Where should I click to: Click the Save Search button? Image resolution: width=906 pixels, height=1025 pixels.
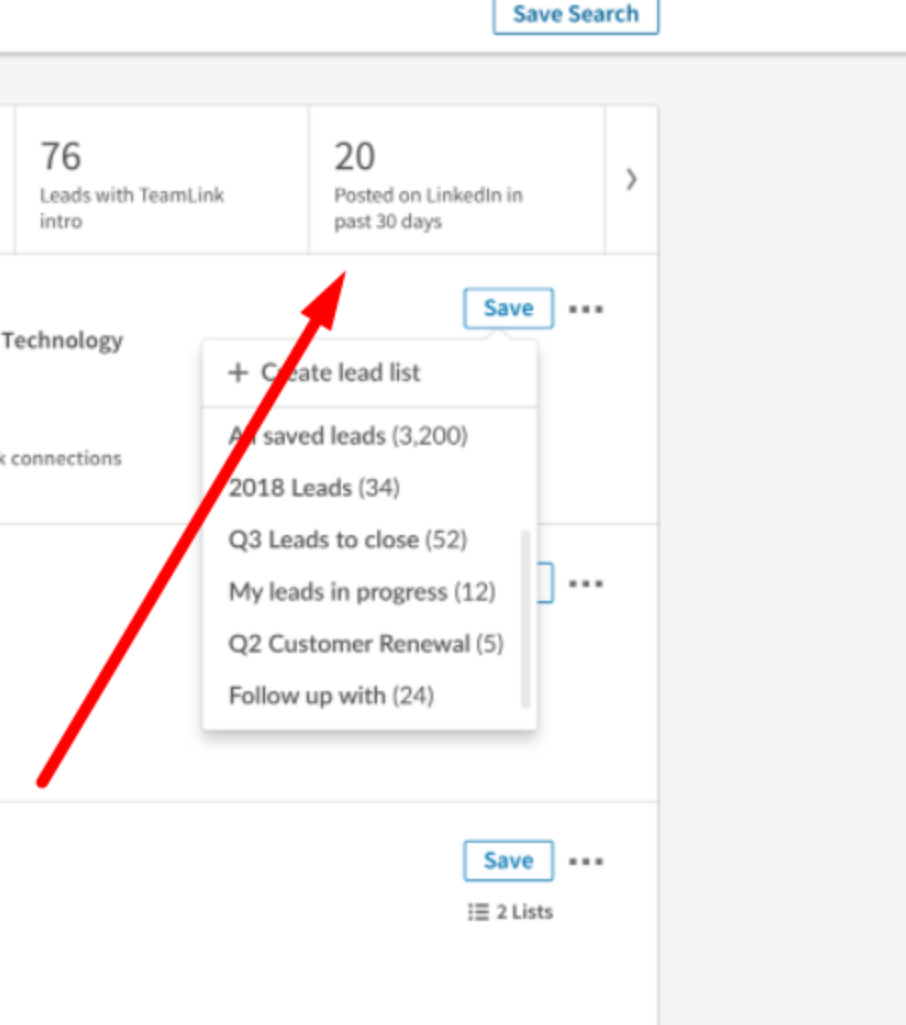pyautogui.click(x=575, y=14)
